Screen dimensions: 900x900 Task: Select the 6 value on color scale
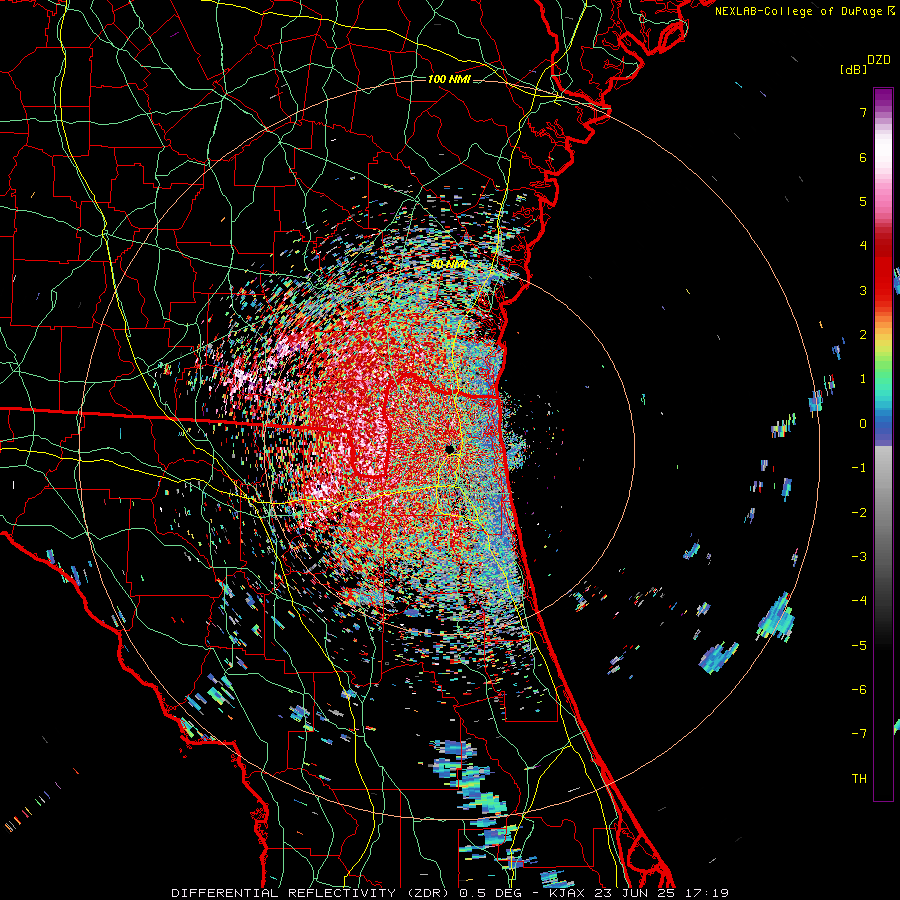click(x=863, y=157)
